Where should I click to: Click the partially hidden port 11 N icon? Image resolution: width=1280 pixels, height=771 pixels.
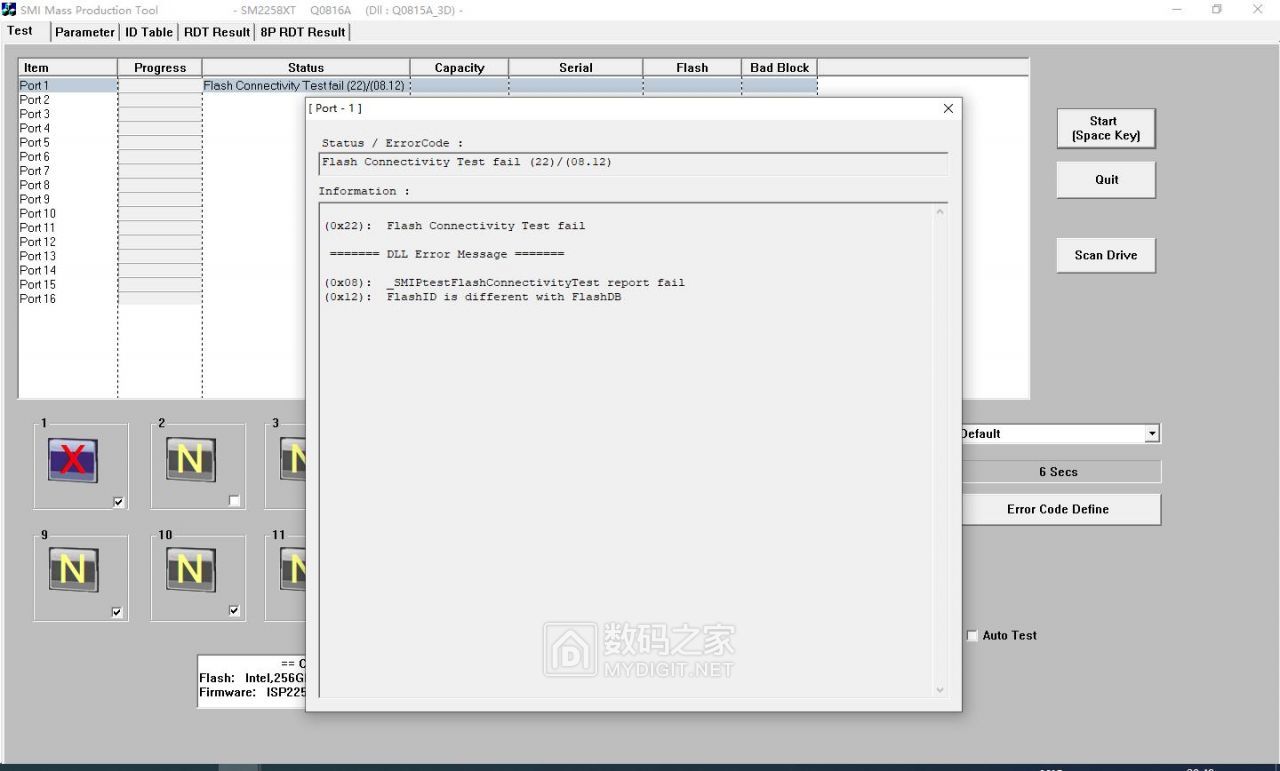tap(293, 569)
